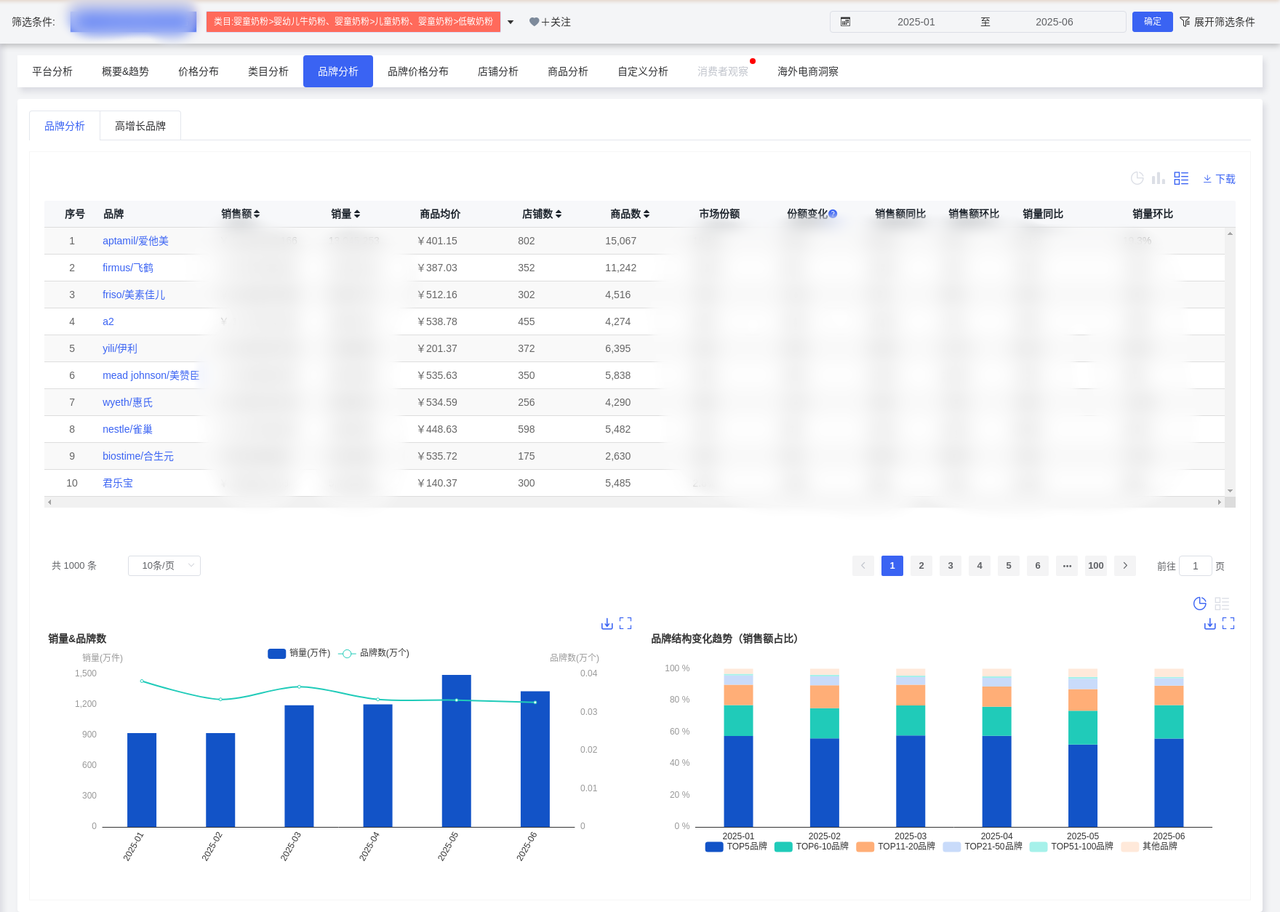The height and width of the screenshot is (912, 1280).
Task: Open 自定义分析 tab
Action: click(643, 72)
